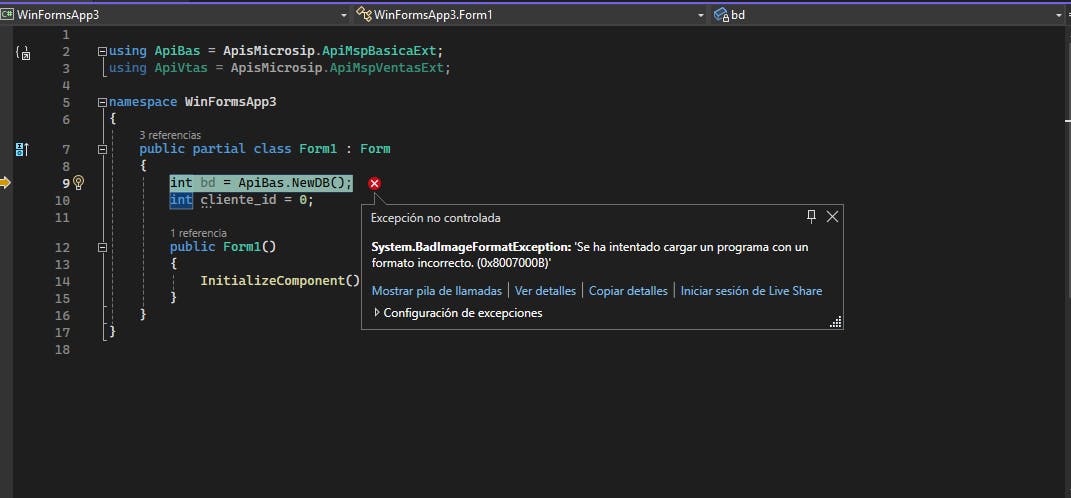Expand Configuración de excepciones section
1071x498 pixels.
[x=377, y=313]
